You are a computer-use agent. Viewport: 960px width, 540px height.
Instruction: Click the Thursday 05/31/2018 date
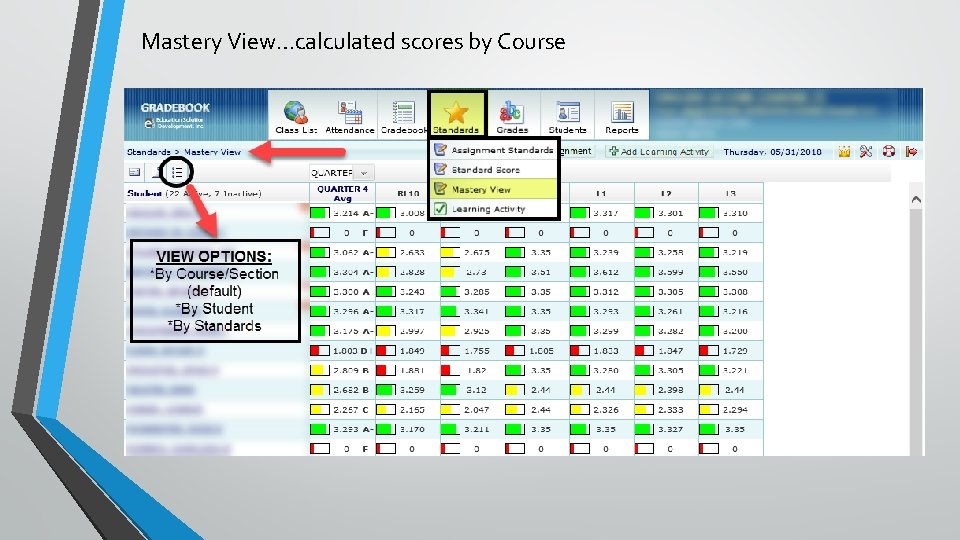pyautogui.click(x=772, y=152)
